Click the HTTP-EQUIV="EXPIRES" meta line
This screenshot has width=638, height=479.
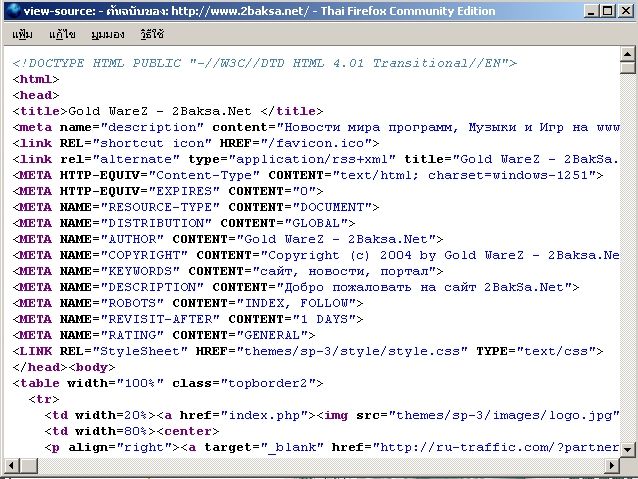(x=168, y=191)
